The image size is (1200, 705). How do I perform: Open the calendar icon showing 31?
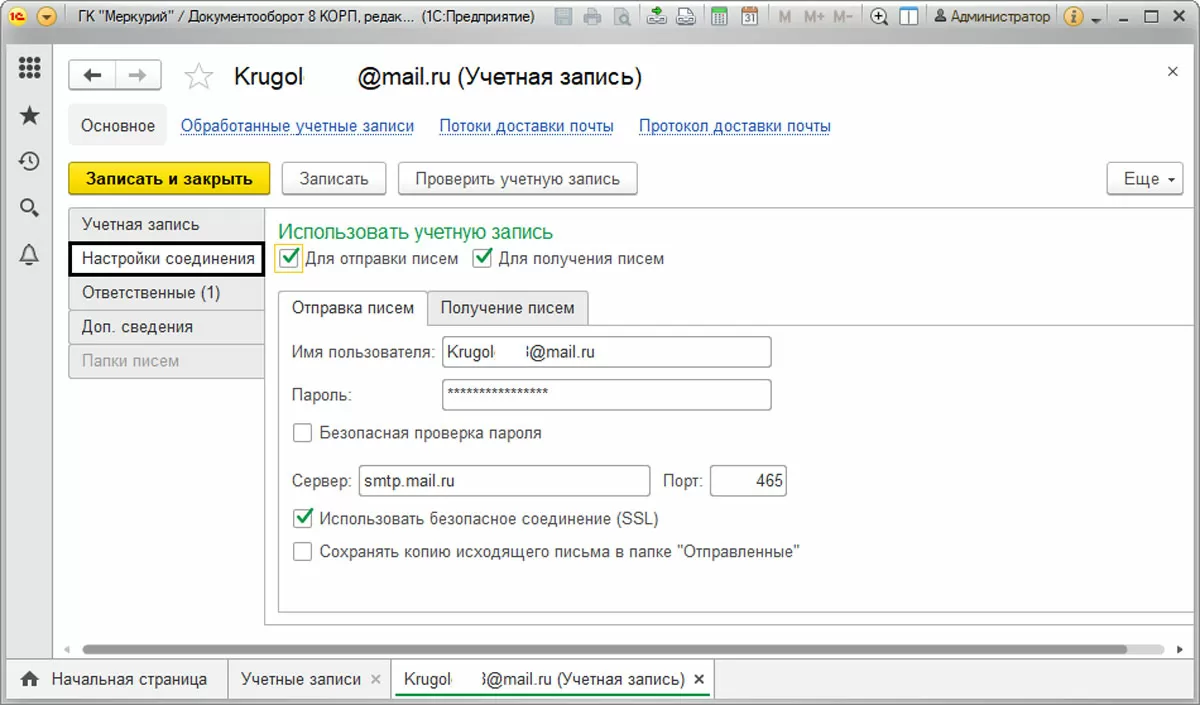click(749, 16)
